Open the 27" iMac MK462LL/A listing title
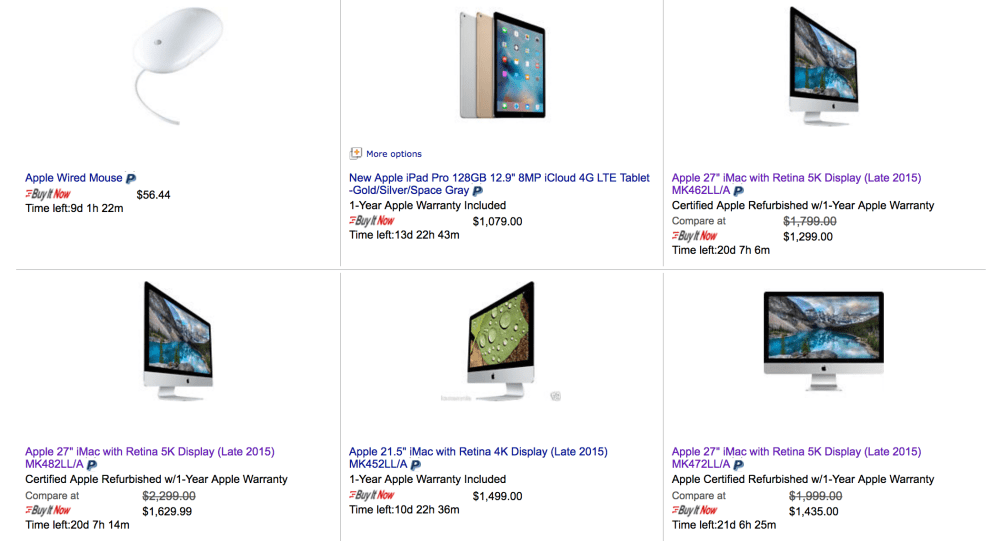The image size is (1000, 541). point(796,178)
